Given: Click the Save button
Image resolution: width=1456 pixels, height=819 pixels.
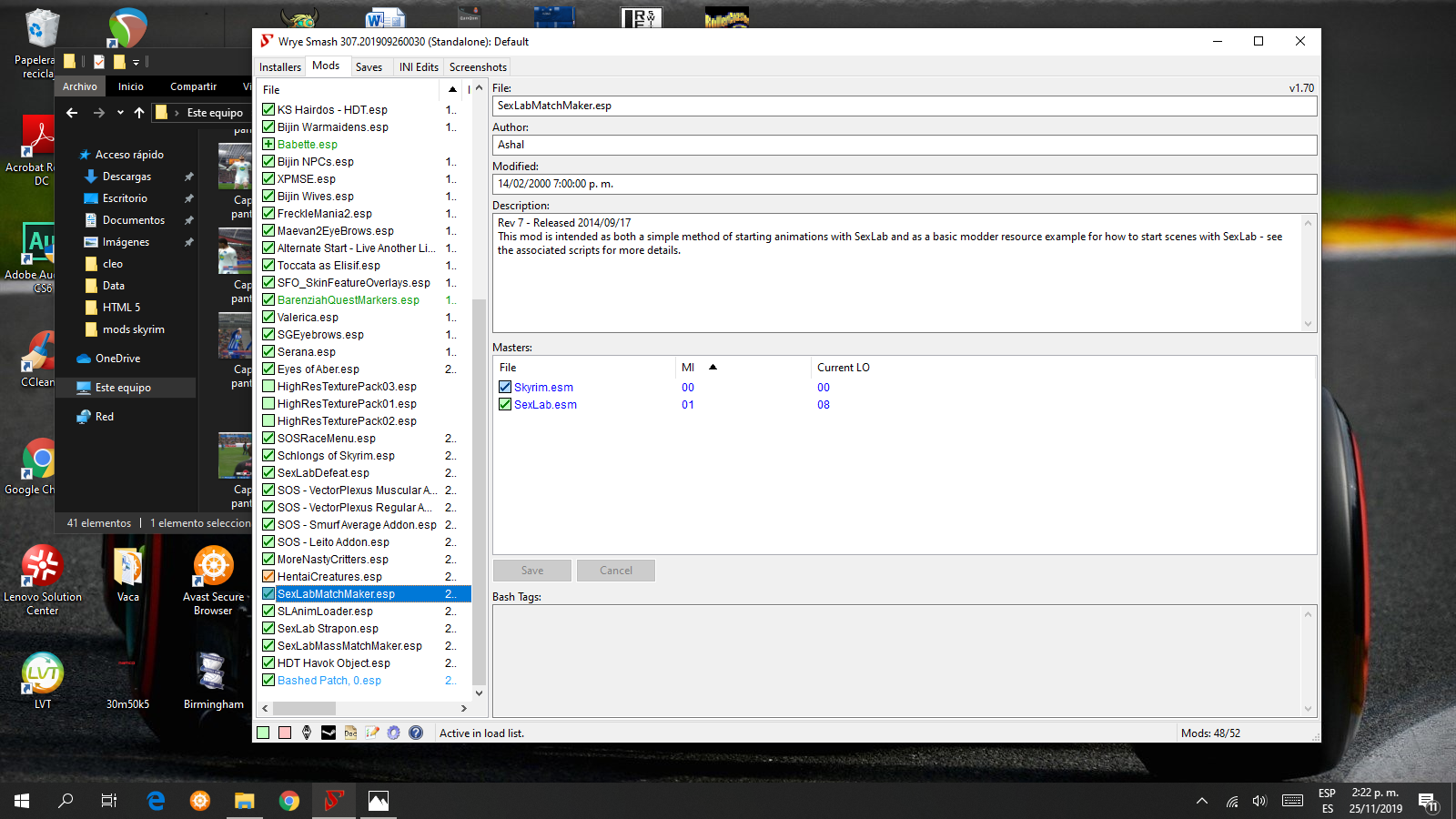Looking at the screenshot, I should (532, 571).
